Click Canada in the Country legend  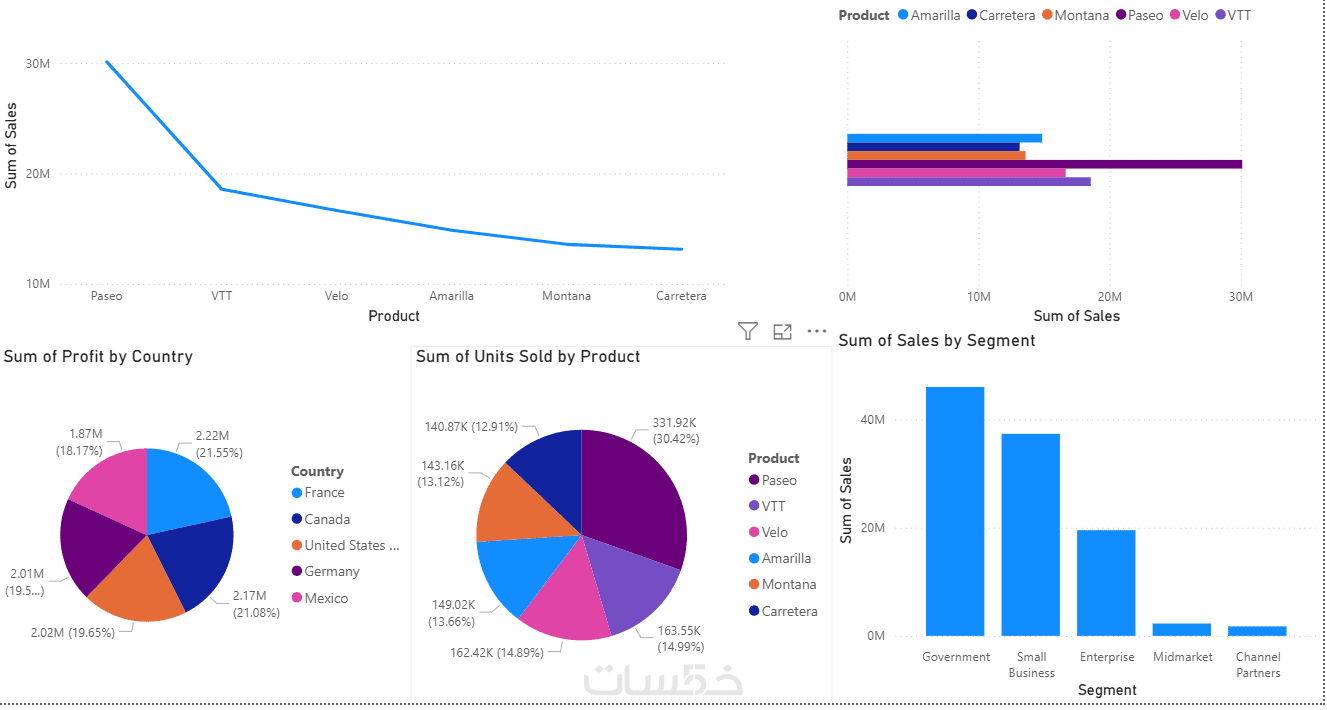327,520
